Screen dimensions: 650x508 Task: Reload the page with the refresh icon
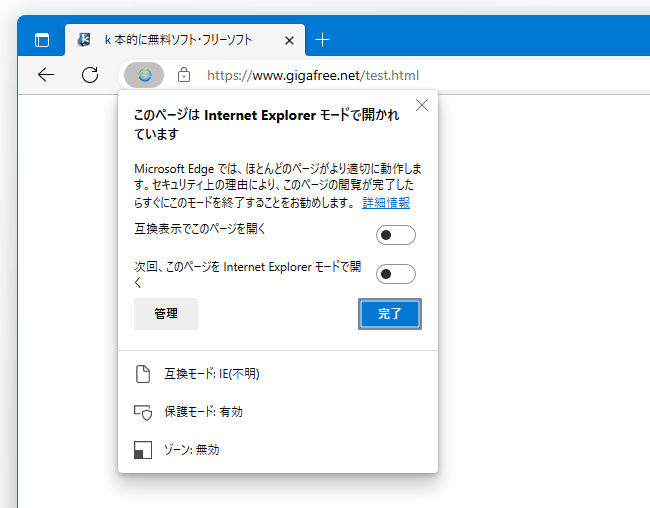click(x=90, y=75)
